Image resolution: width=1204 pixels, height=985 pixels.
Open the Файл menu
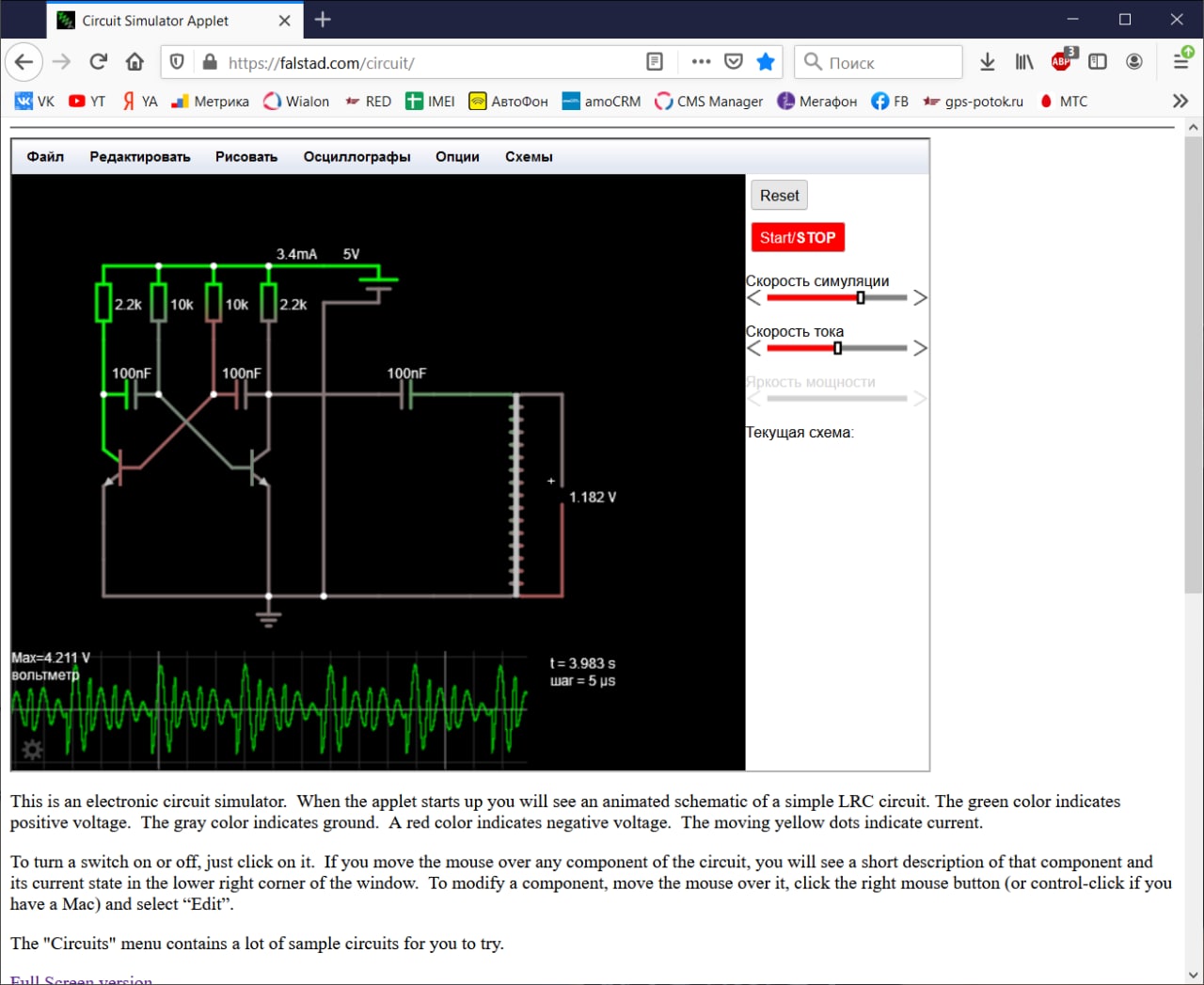click(x=45, y=157)
